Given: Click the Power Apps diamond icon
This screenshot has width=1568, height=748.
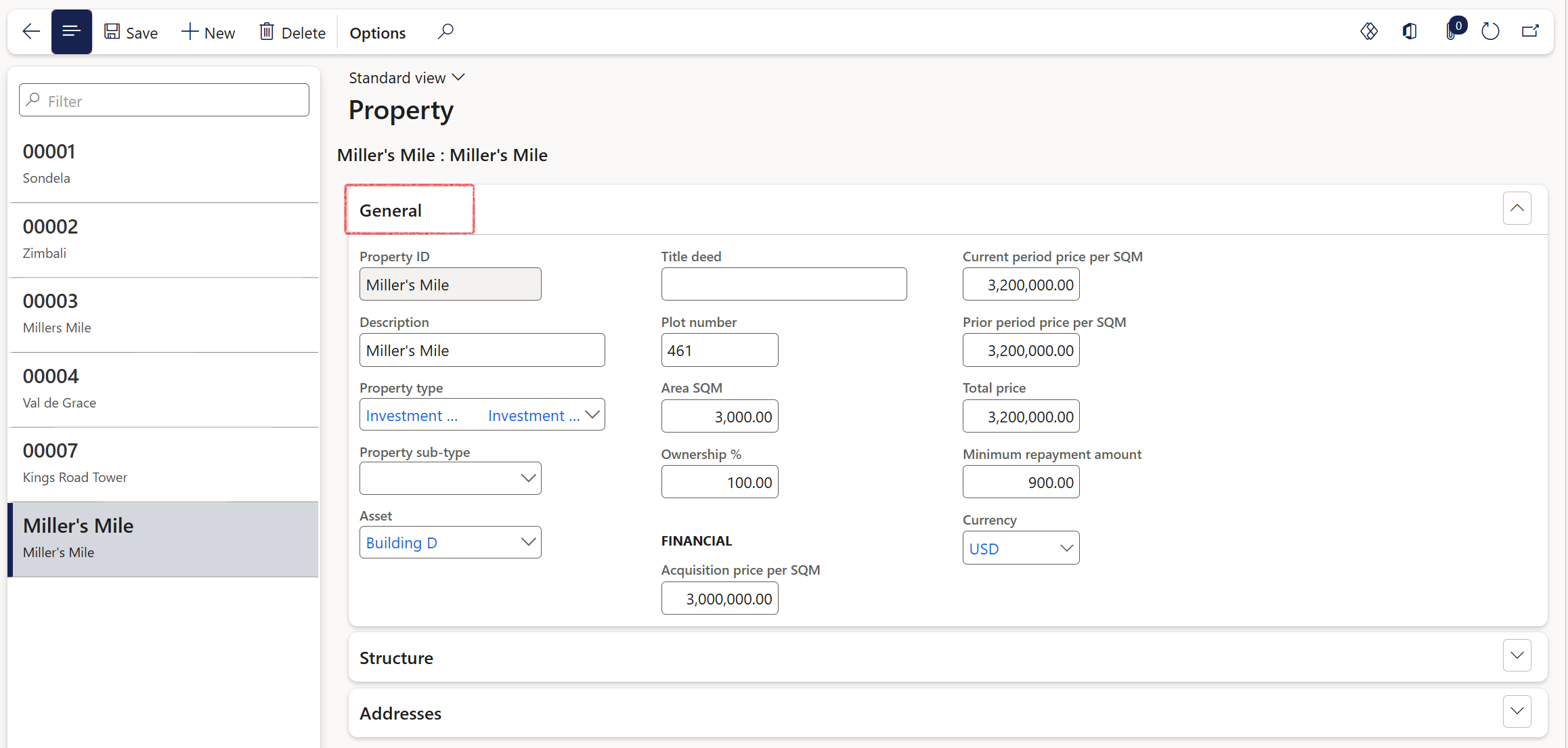Looking at the screenshot, I should pyautogui.click(x=1369, y=32).
